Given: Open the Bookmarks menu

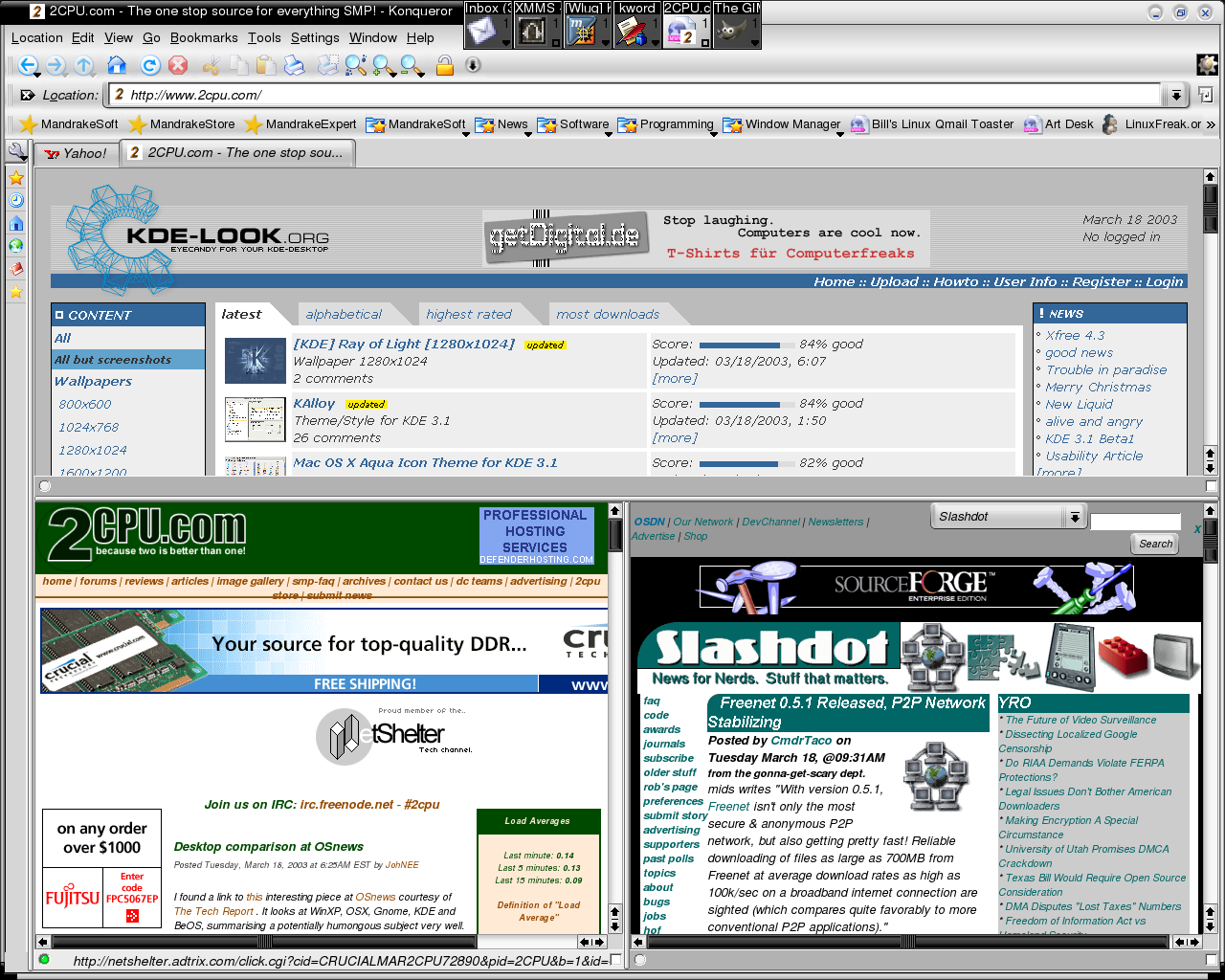Looking at the screenshot, I should (x=204, y=37).
